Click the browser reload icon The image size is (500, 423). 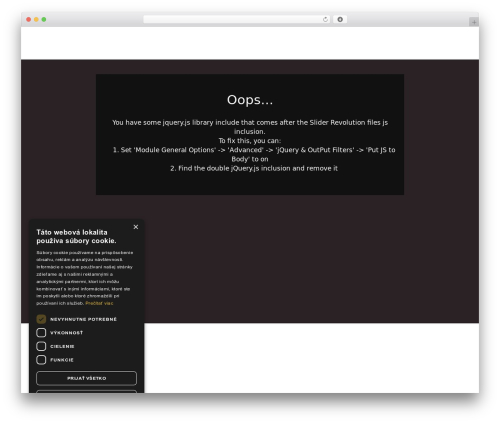325,20
